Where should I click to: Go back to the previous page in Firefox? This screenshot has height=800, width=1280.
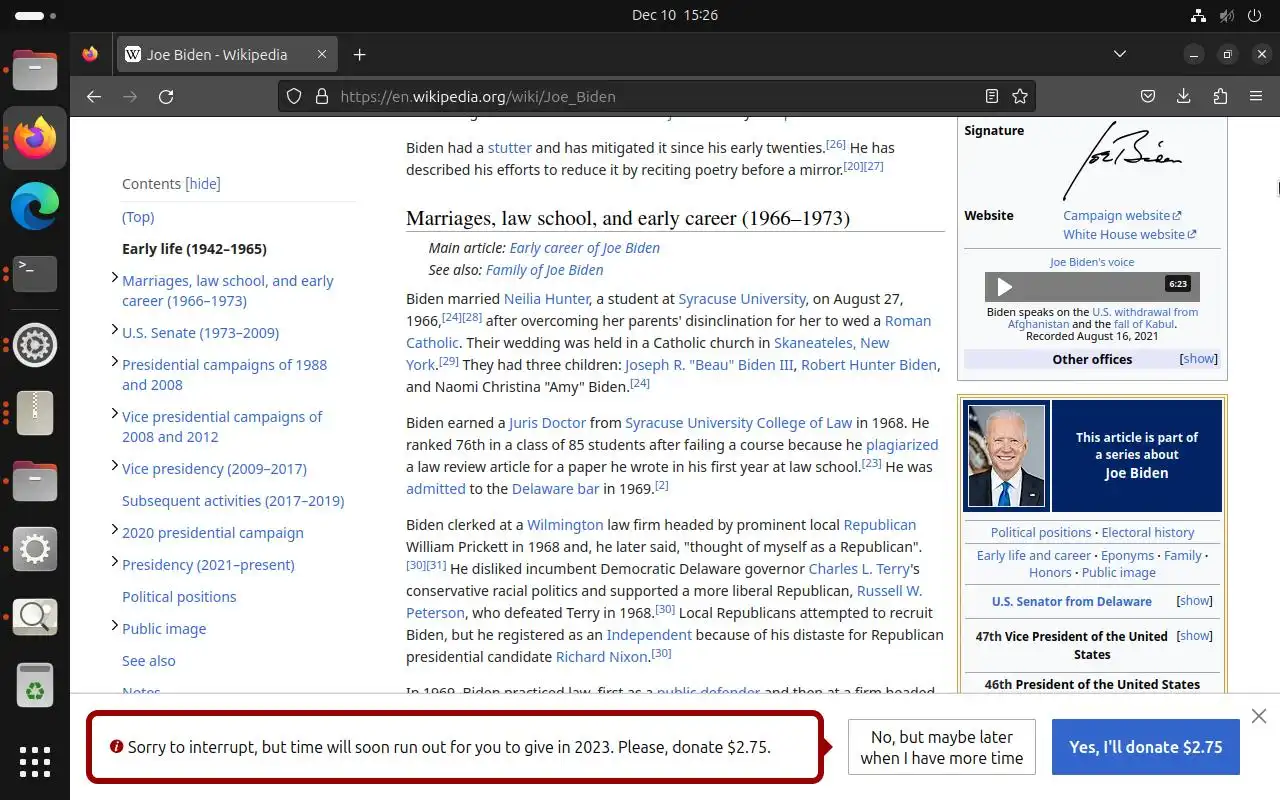click(94, 97)
